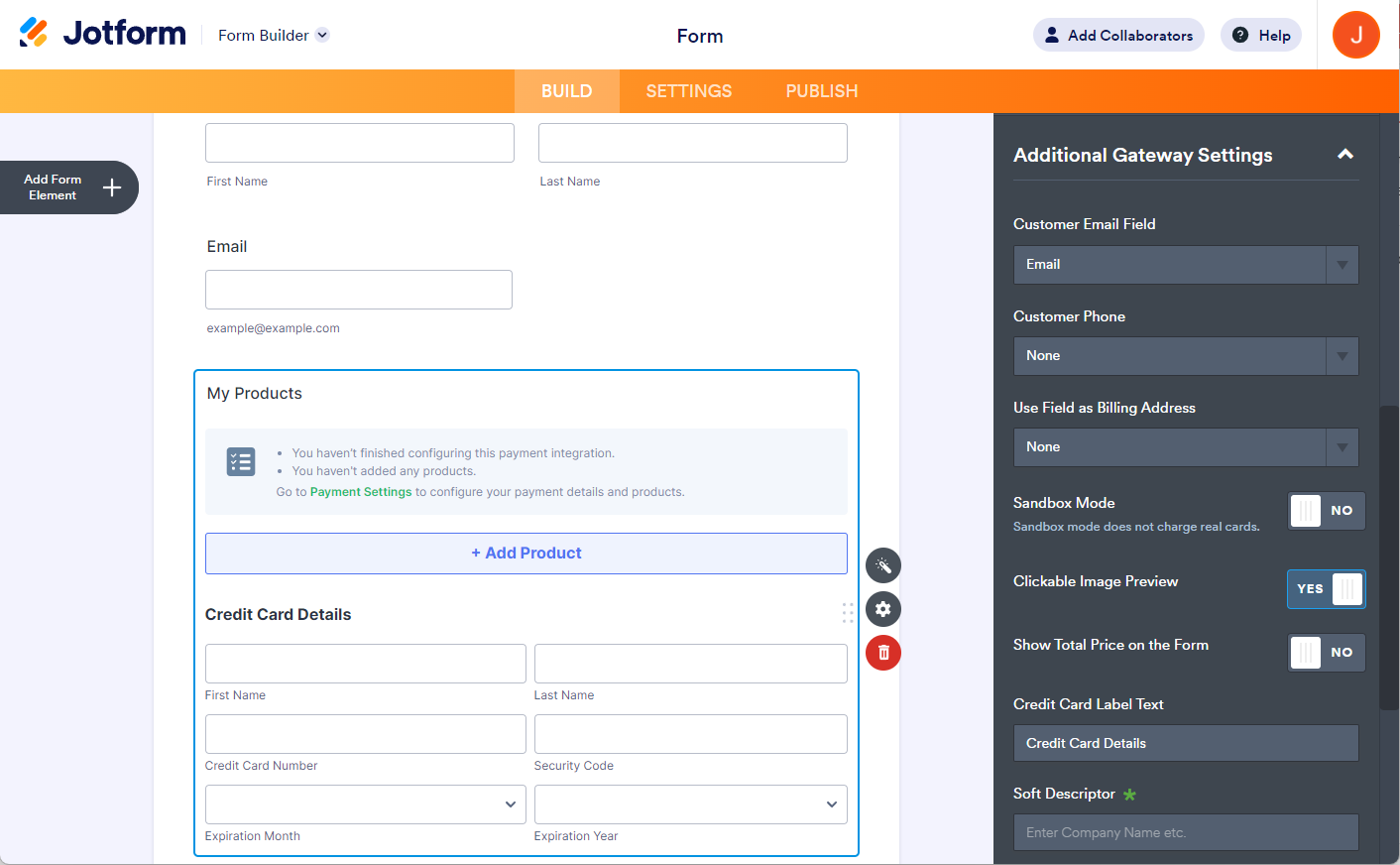Toggle Sandbox Mode switch

click(1327, 511)
